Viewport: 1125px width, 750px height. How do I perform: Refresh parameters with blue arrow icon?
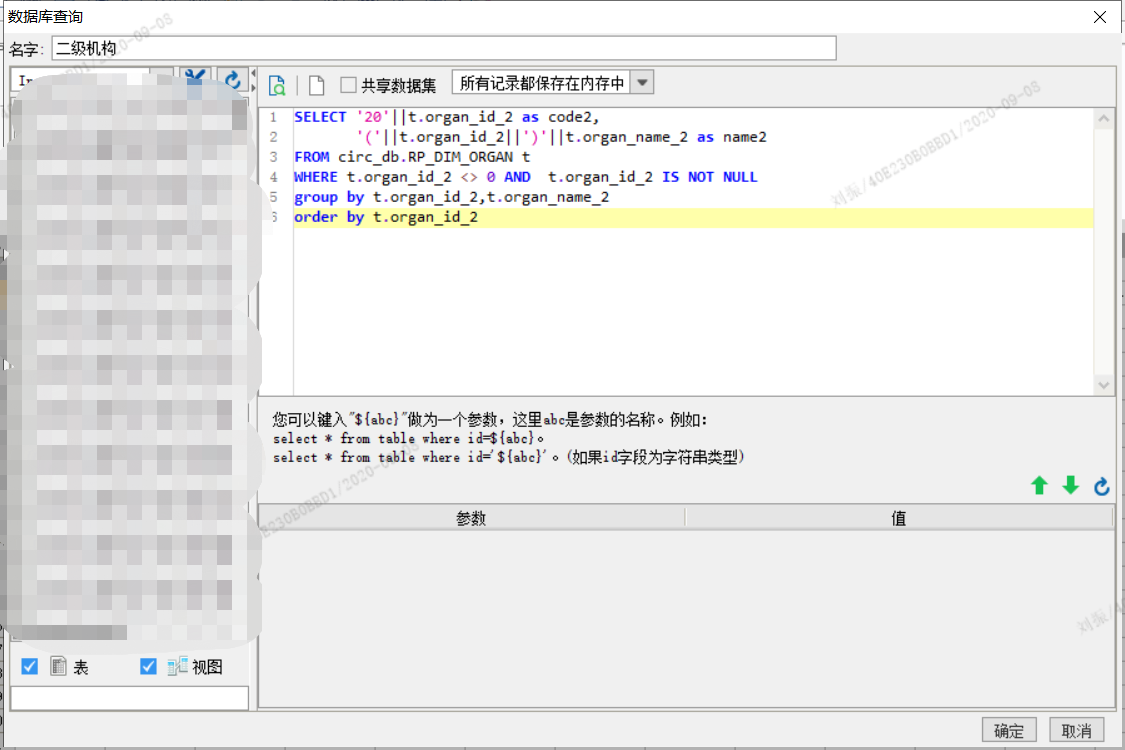pyautogui.click(x=1101, y=487)
